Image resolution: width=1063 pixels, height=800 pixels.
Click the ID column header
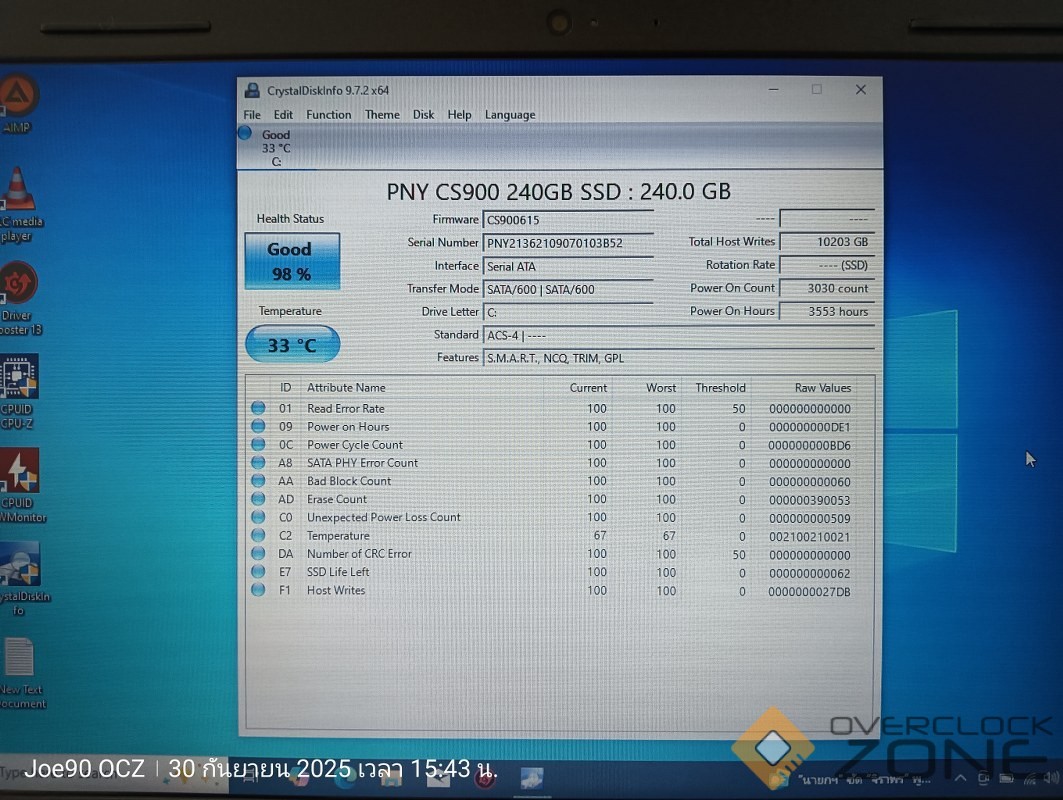tap(285, 387)
